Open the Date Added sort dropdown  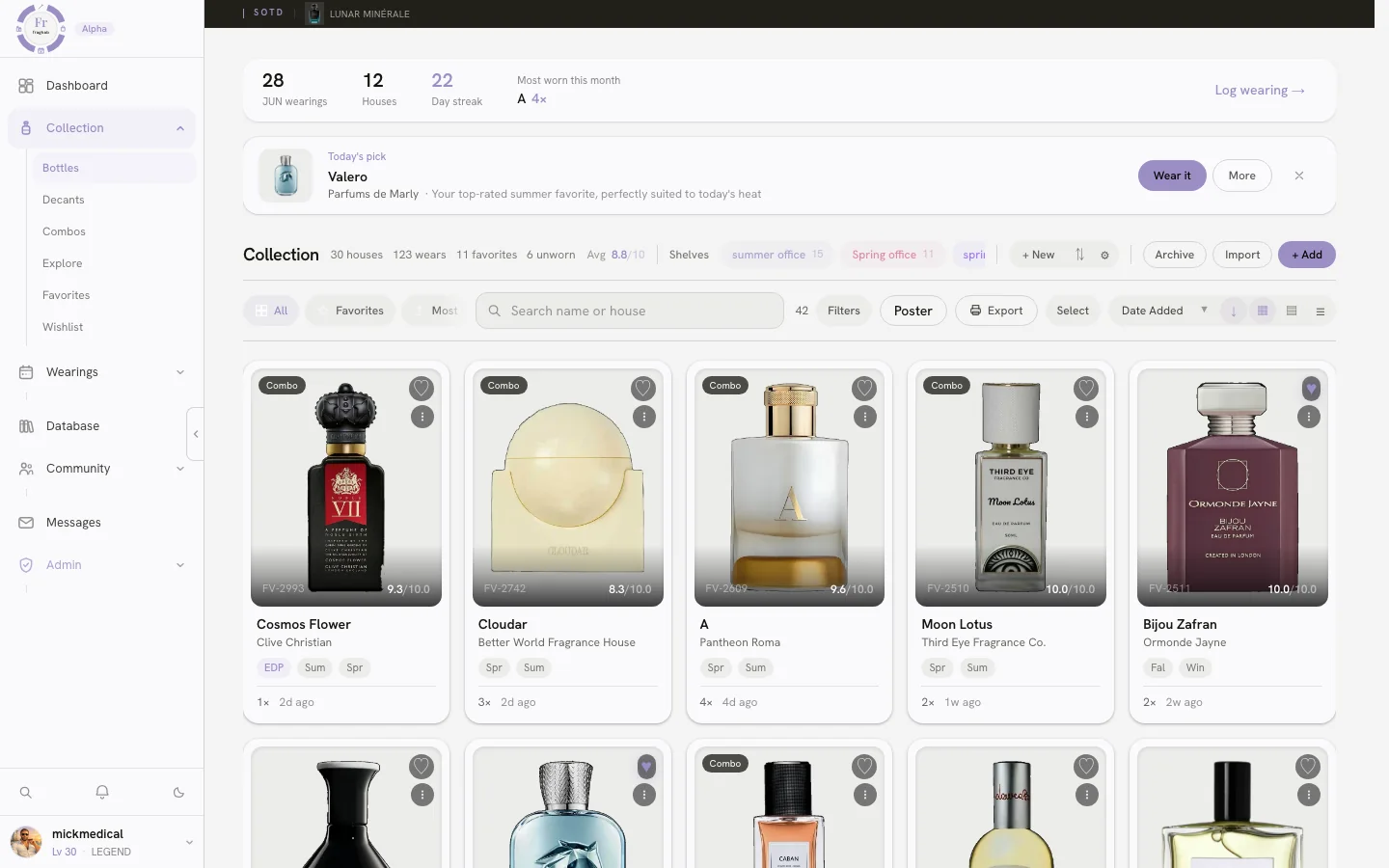(1163, 311)
